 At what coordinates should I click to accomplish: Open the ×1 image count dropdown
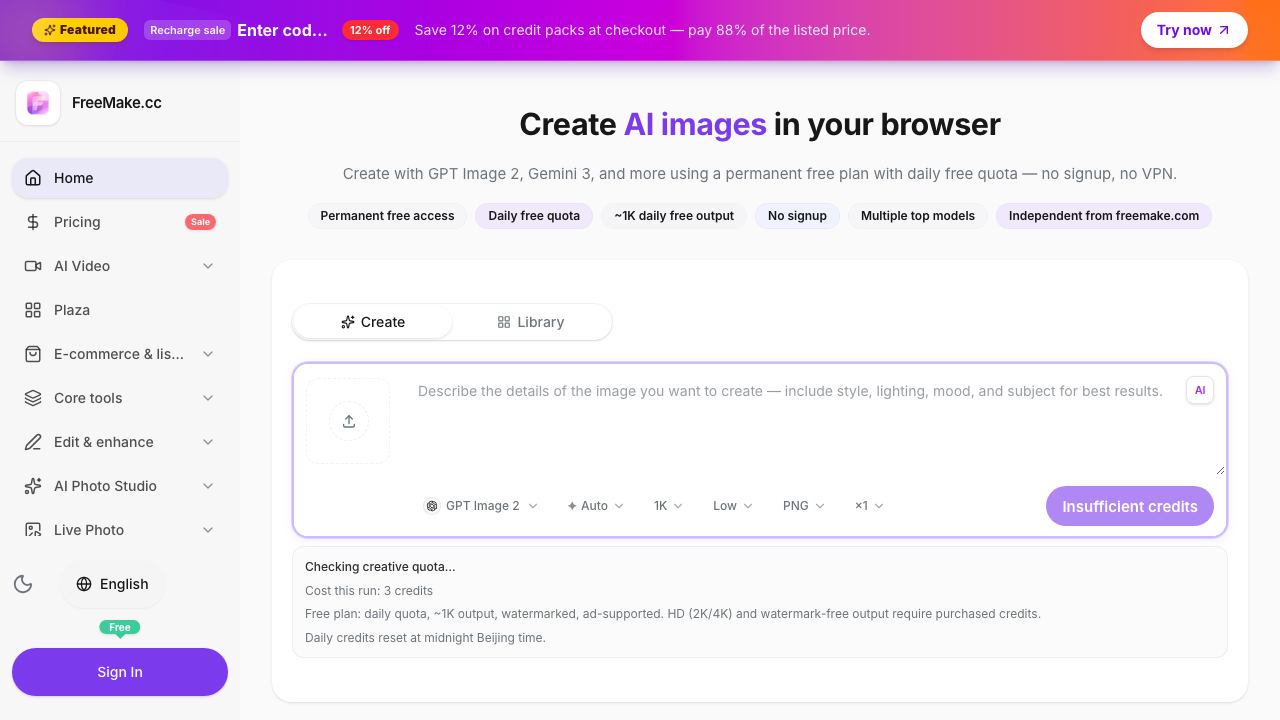(869, 506)
